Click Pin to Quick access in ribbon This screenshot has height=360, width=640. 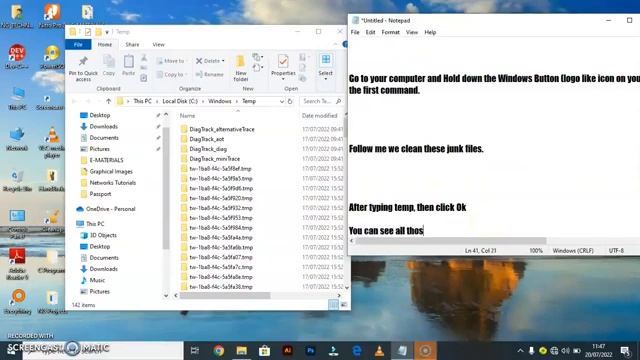coord(83,68)
